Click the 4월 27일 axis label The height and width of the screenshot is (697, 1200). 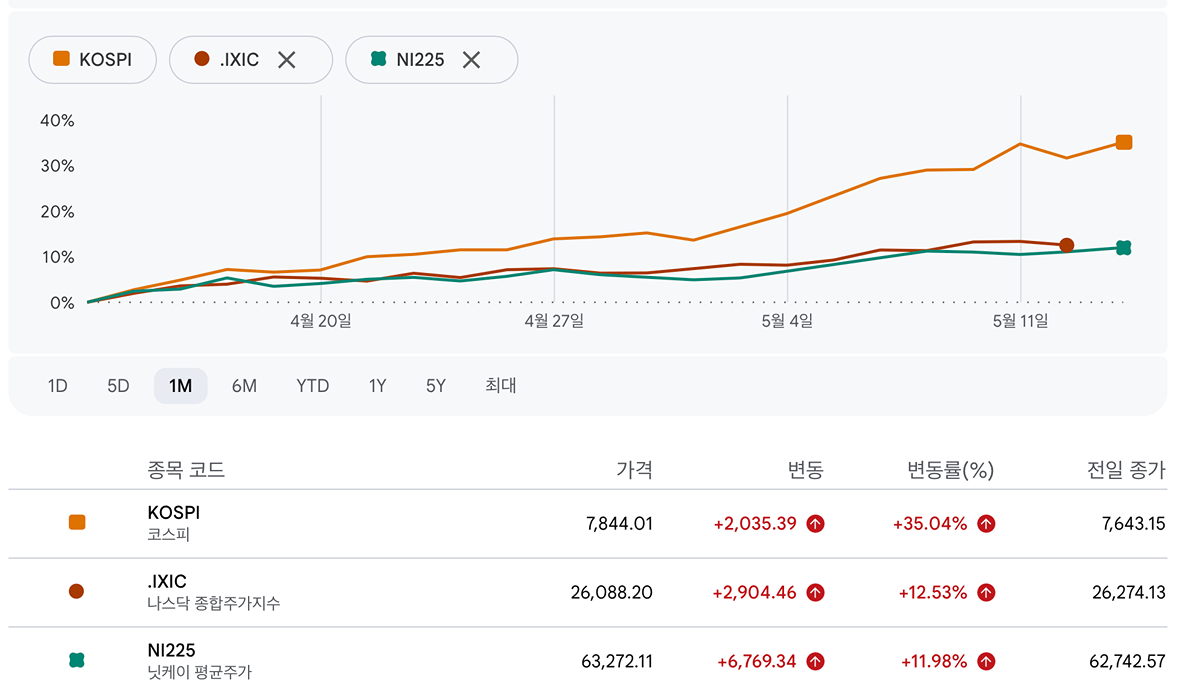point(554,321)
